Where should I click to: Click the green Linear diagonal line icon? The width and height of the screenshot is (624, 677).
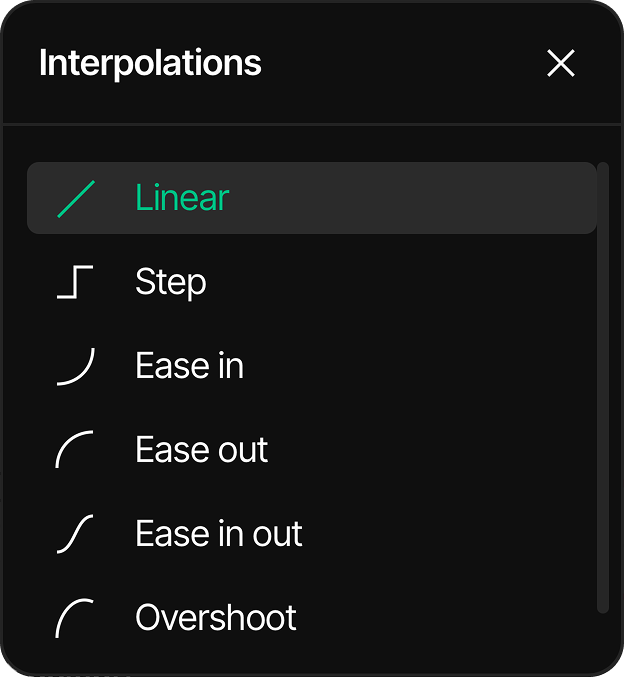(x=76, y=199)
